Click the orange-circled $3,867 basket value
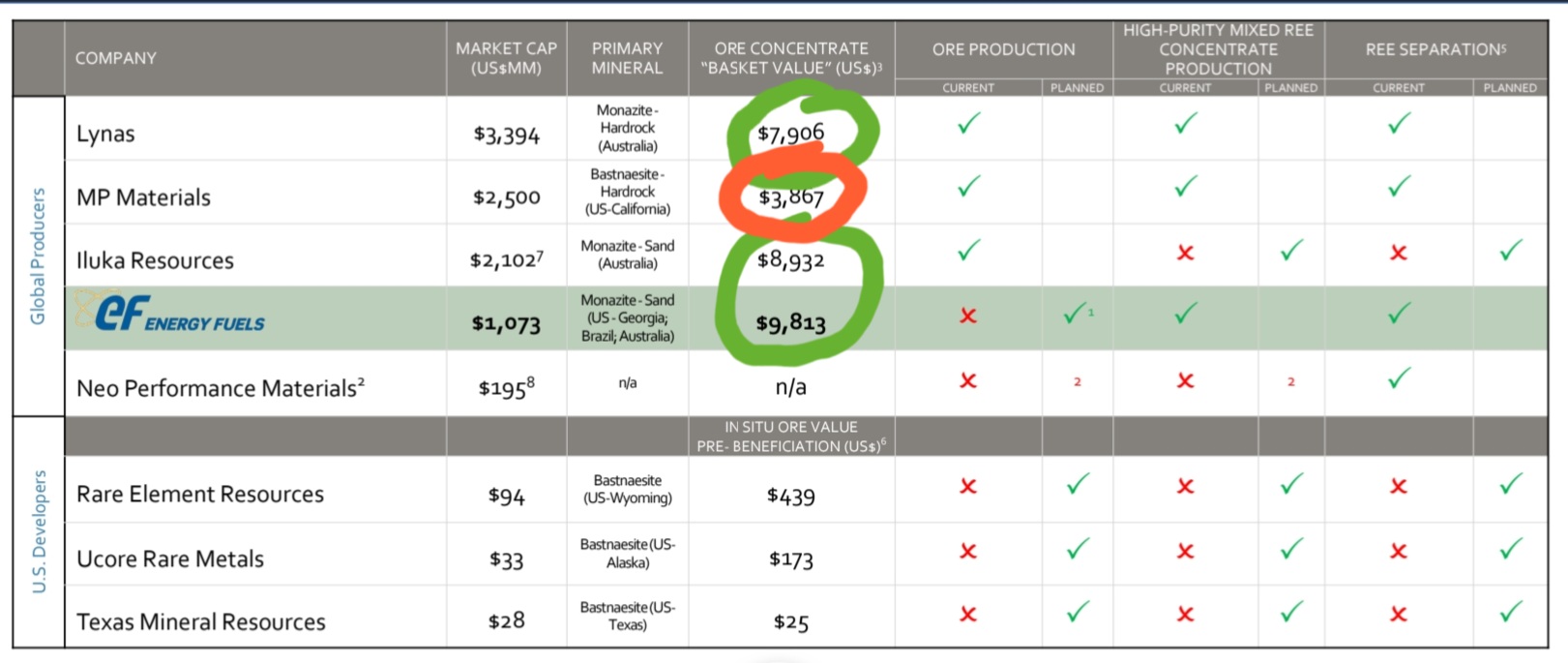Image resolution: width=1568 pixels, height=663 pixels. [x=790, y=197]
